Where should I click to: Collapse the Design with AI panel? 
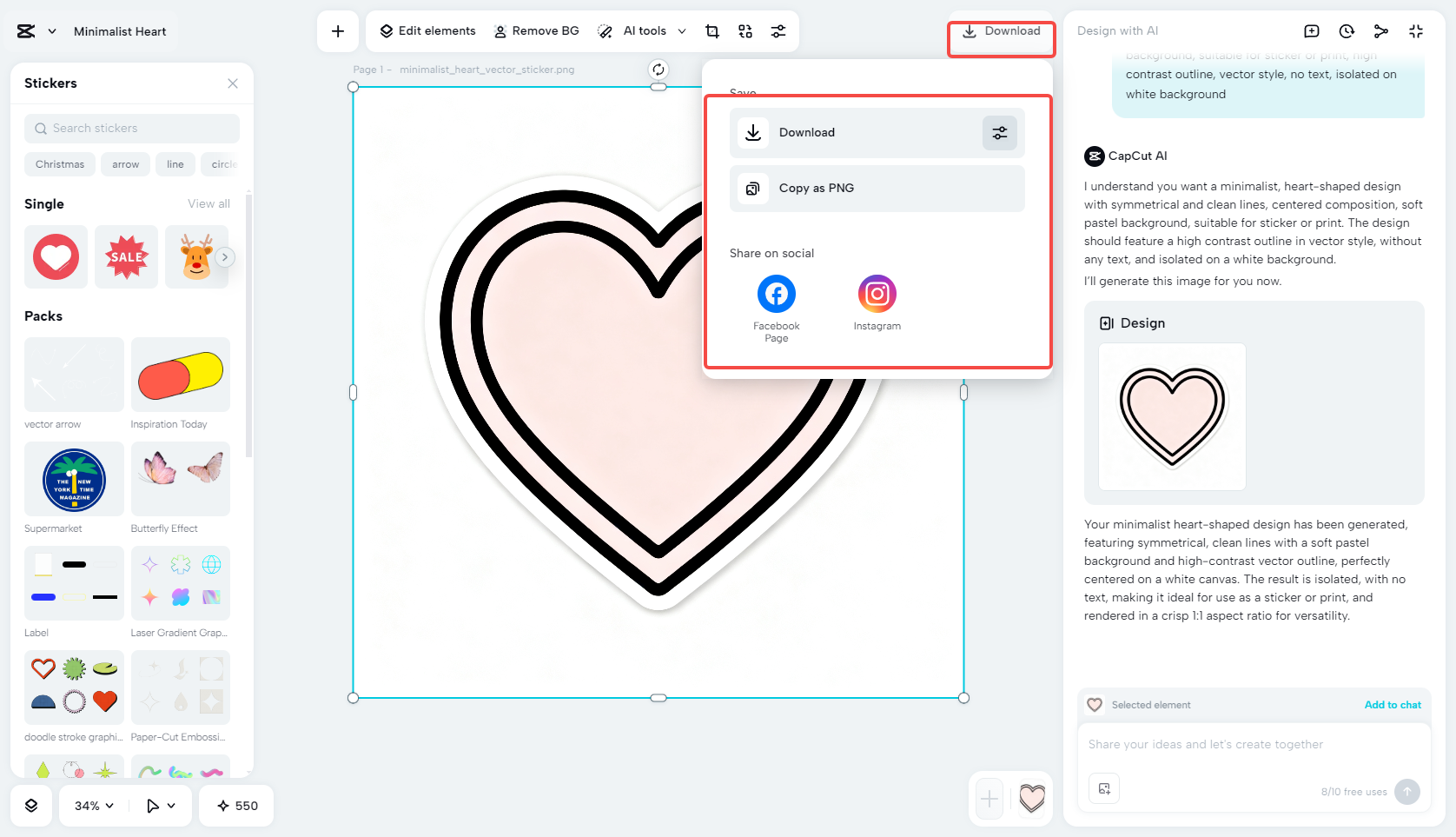point(1416,30)
